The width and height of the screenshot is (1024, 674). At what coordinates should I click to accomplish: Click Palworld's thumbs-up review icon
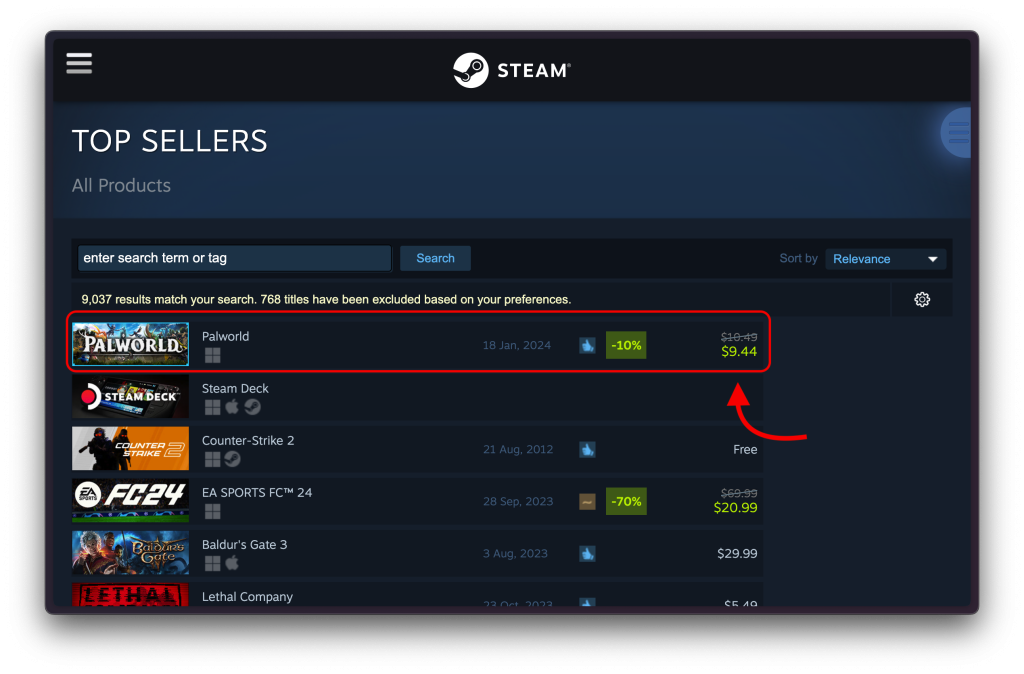(587, 345)
